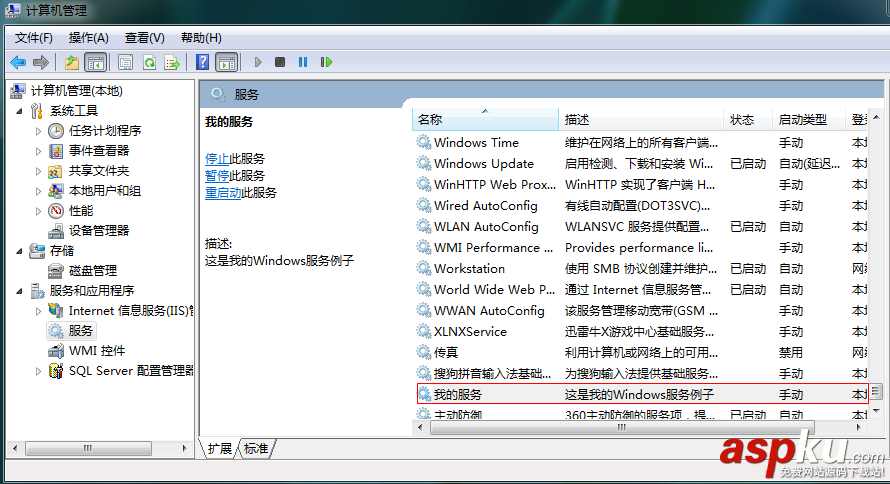Switch to the 扩展 tab
Screen dimensions: 890x484
click(x=220, y=449)
